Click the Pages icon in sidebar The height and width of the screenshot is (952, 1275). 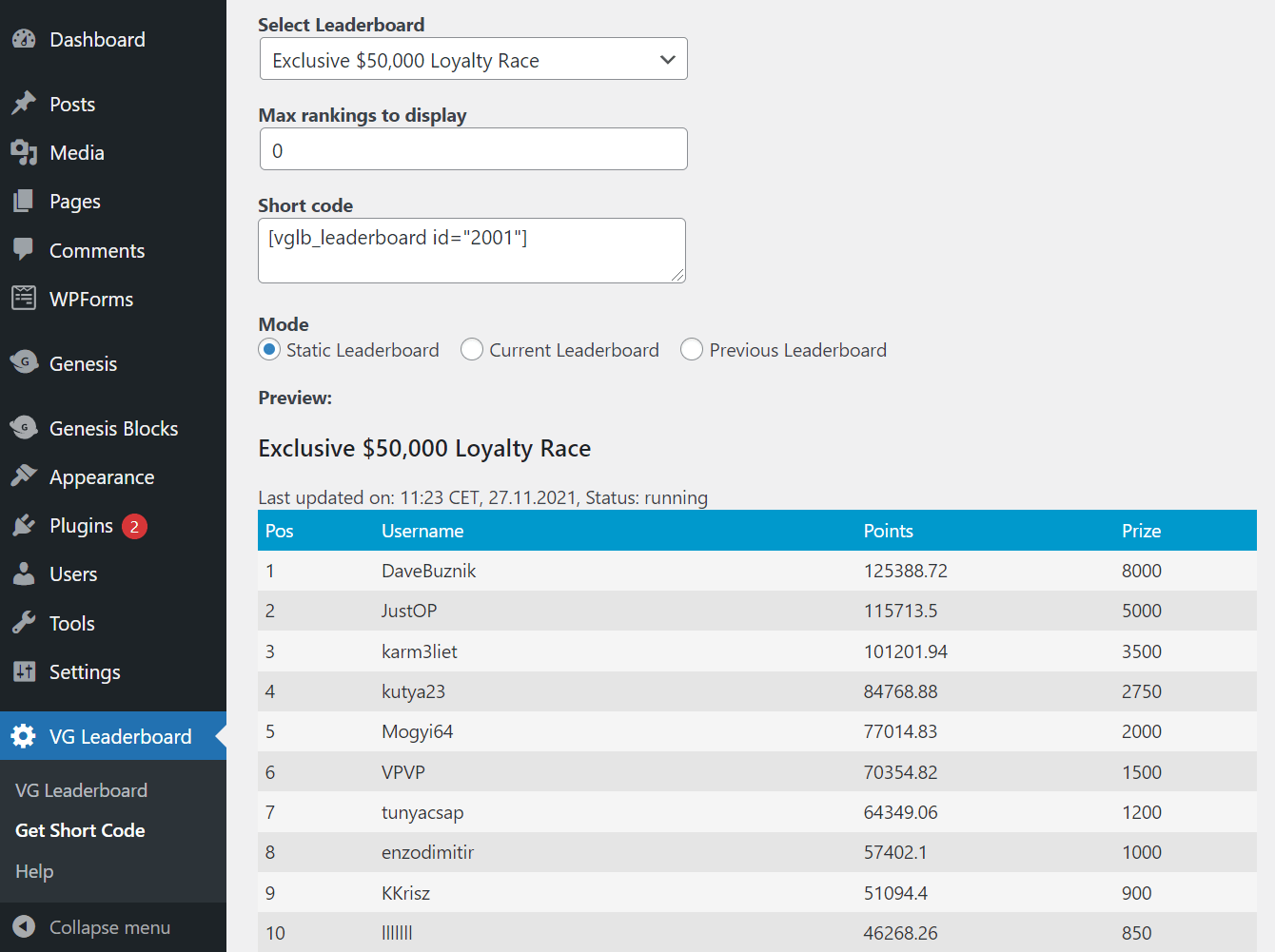tap(24, 201)
